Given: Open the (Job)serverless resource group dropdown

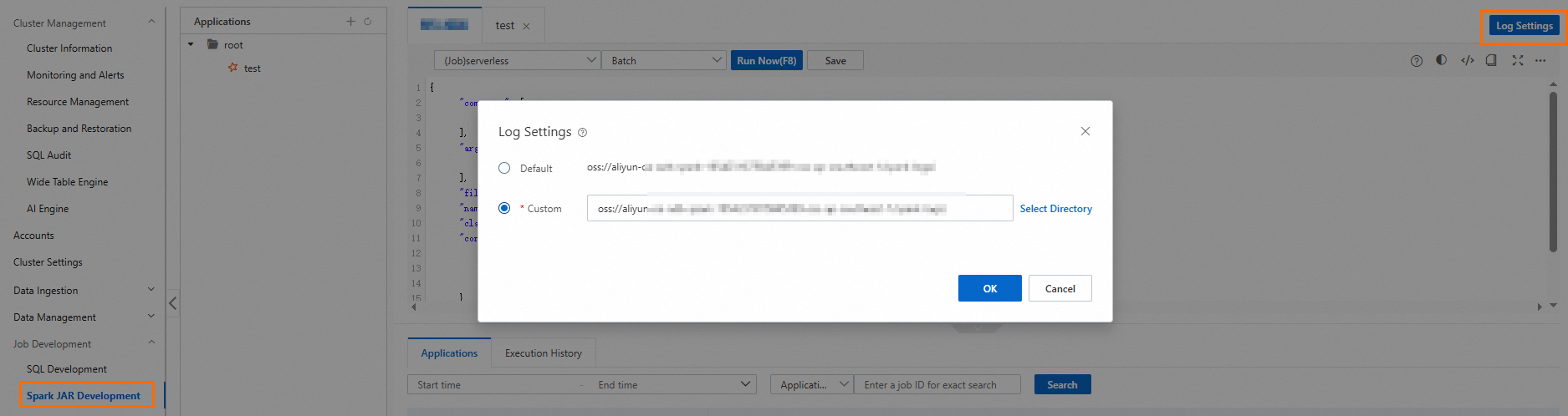Looking at the screenshot, I should (517, 60).
